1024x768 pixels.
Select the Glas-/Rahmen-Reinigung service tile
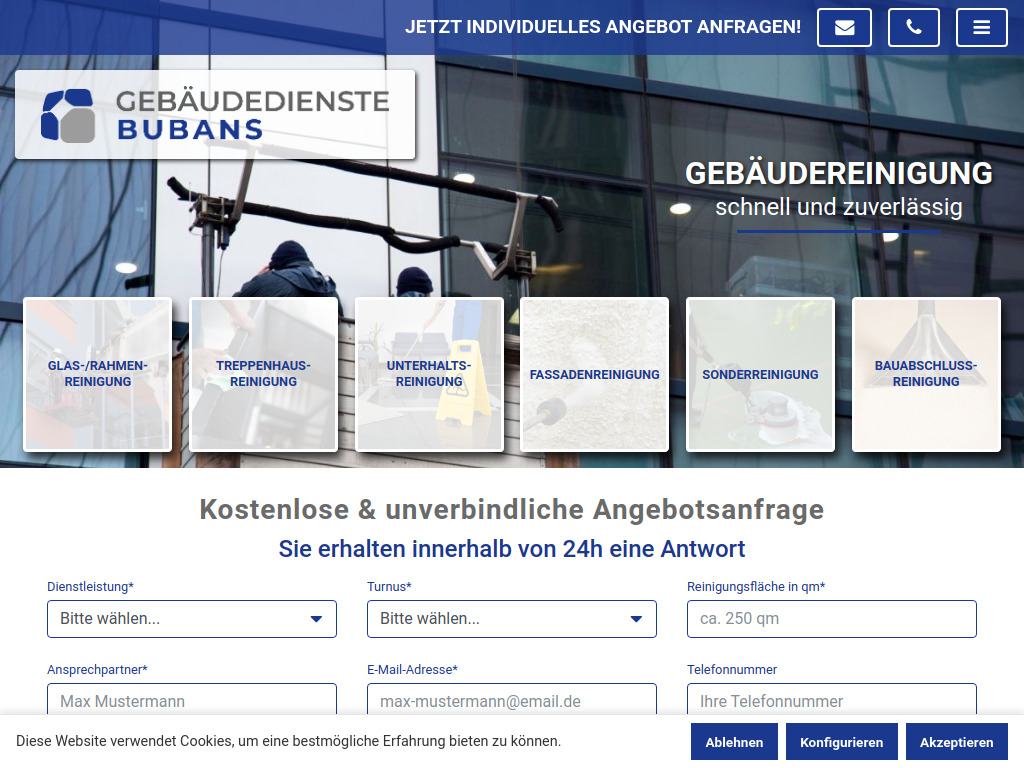tap(97, 374)
